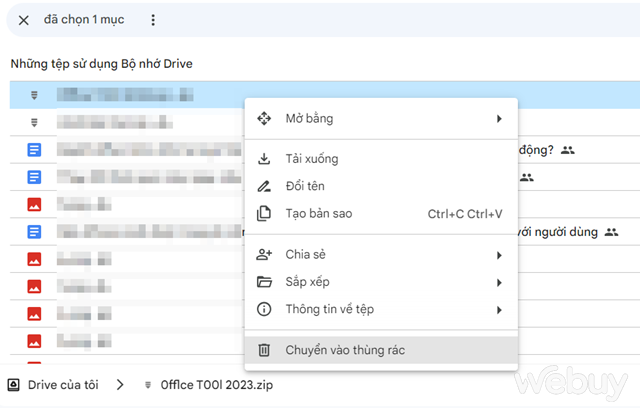Click Office TOOl 2023.zip in breadcrumb
Viewport: 640px width, 408px height.
[217, 385]
